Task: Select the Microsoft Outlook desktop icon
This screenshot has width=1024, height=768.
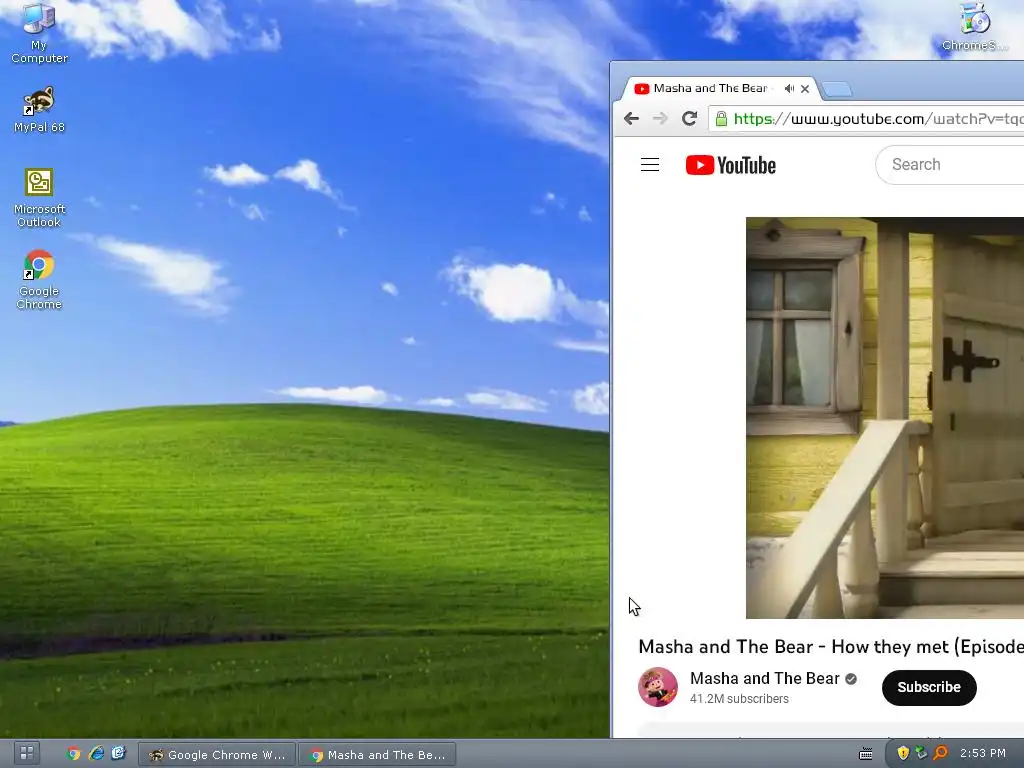Action: click(x=39, y=198)
